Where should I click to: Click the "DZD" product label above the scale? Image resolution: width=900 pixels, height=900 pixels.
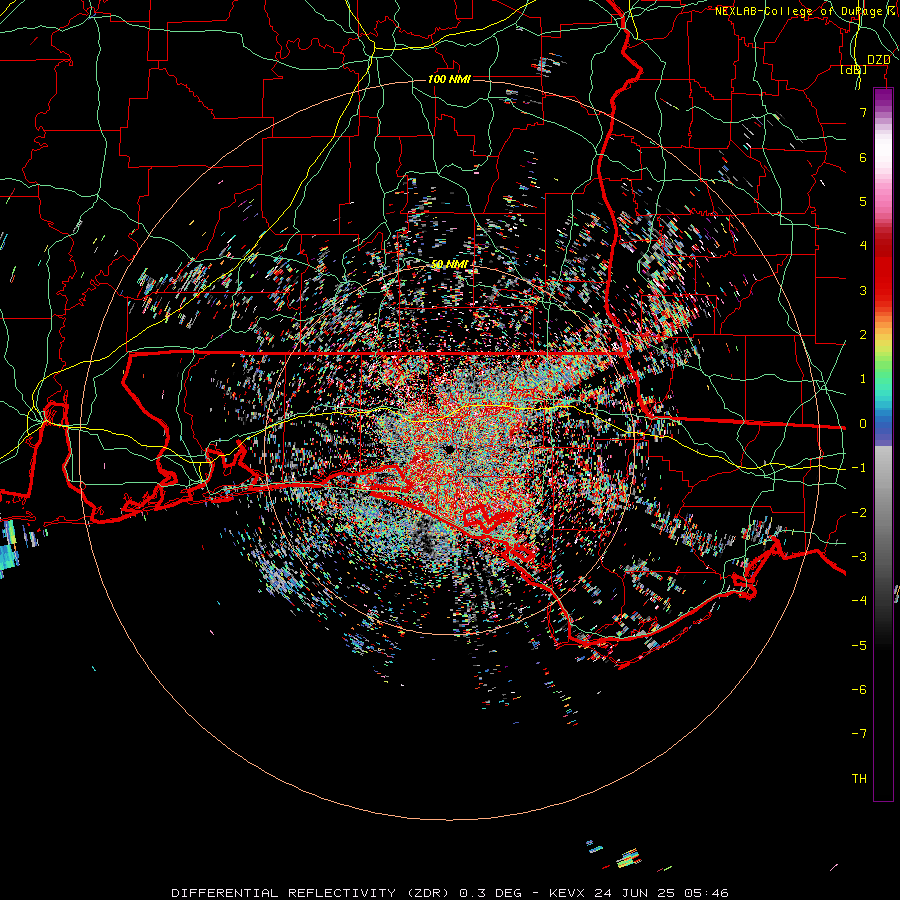pyautogui.click(x=879, y=60)
